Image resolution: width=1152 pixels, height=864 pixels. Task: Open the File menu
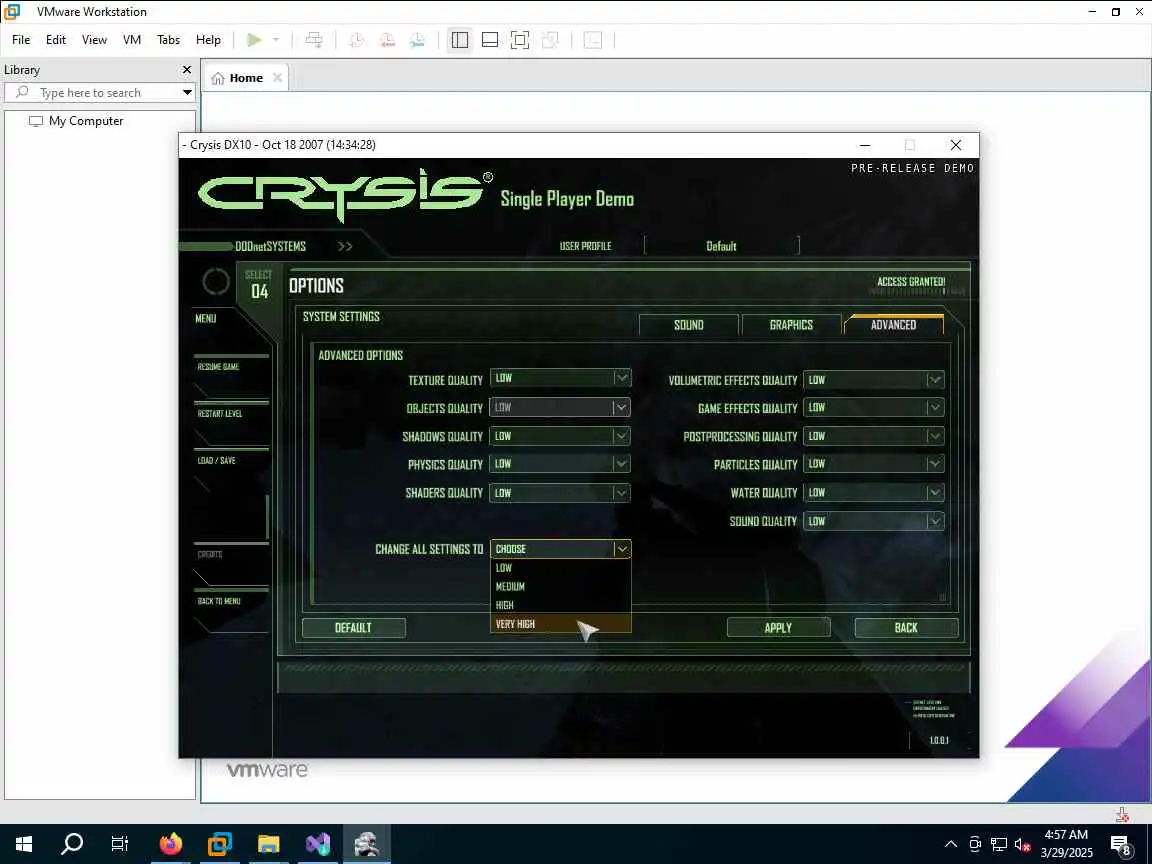[x=21, y=40]
